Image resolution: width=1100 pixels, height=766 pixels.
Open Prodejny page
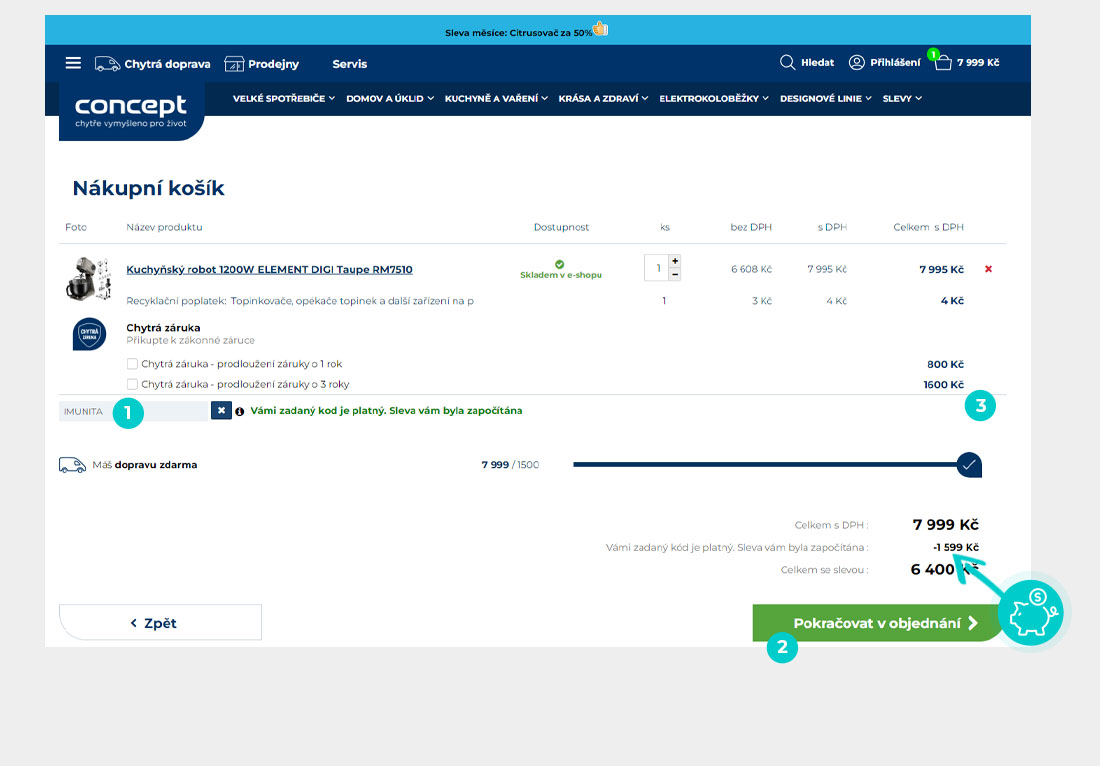point(274,64)
